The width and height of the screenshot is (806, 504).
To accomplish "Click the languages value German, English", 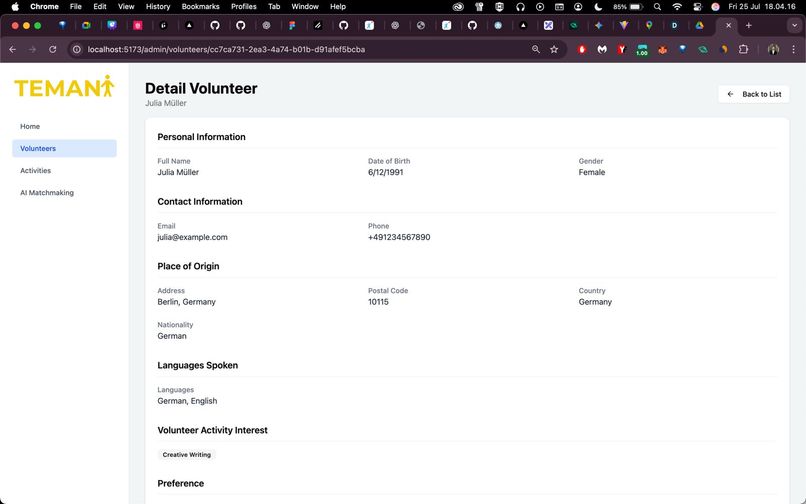I will pos(187,401).
